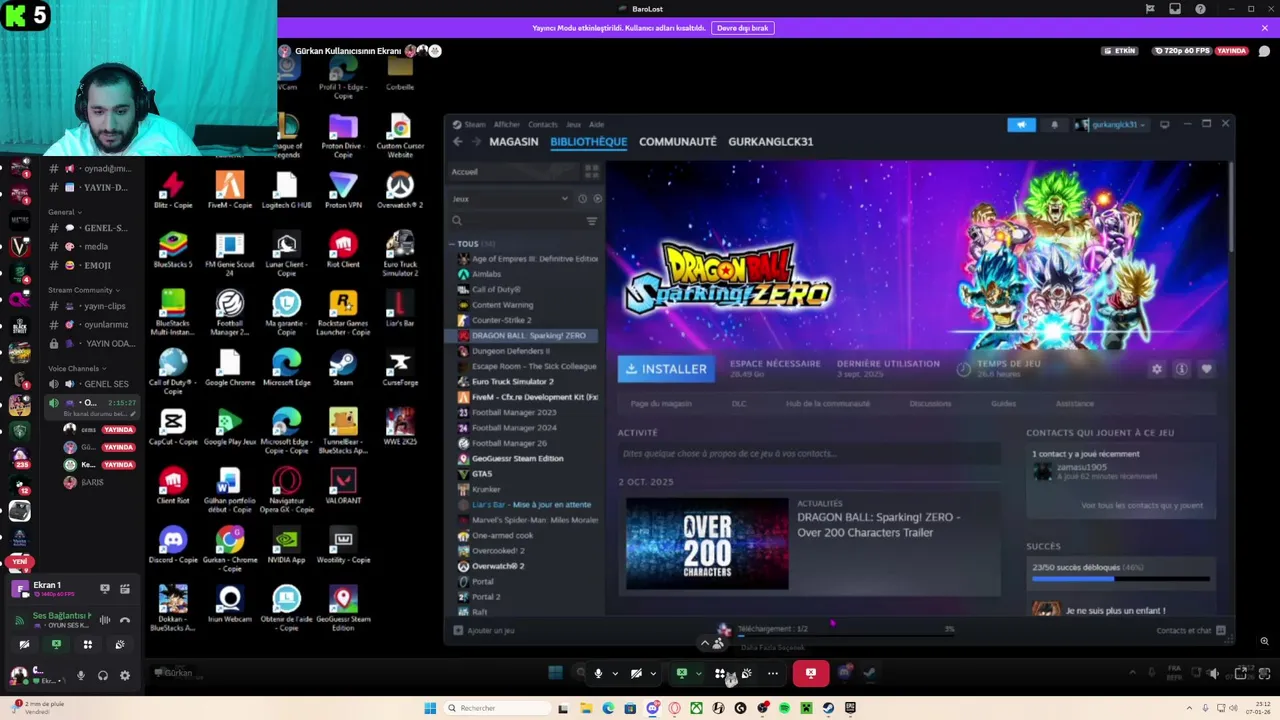Select CapCut - Copie desktop icon
1280x720 pixels.
coord(172,427)
